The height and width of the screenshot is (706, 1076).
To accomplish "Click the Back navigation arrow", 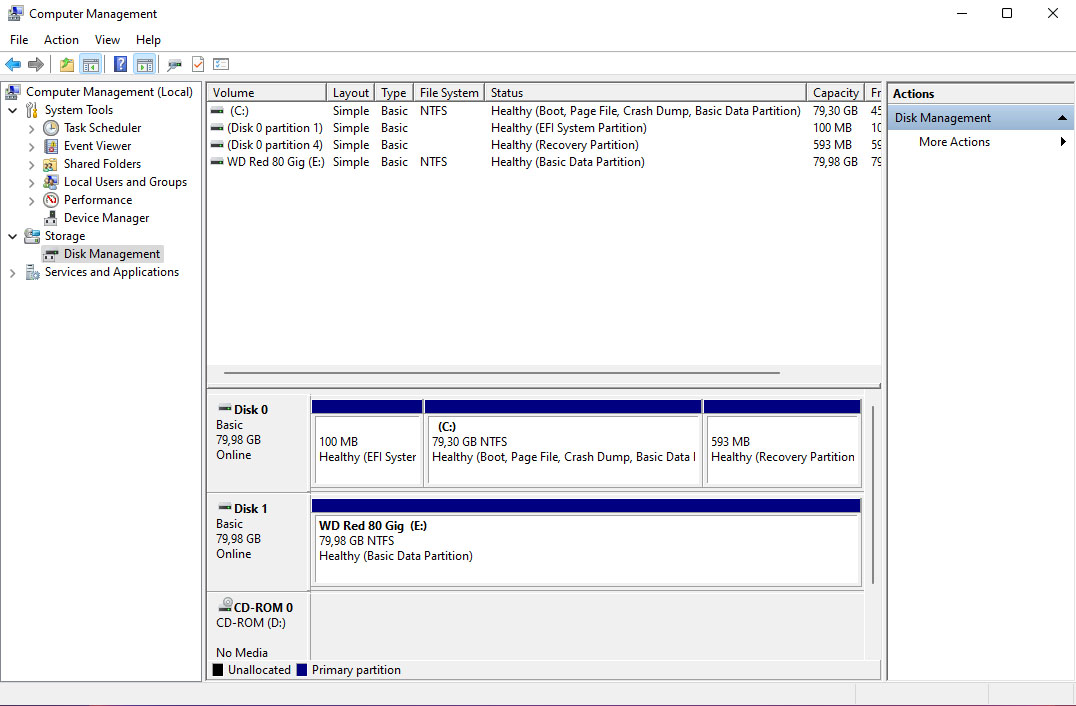I will coord(12,63).
